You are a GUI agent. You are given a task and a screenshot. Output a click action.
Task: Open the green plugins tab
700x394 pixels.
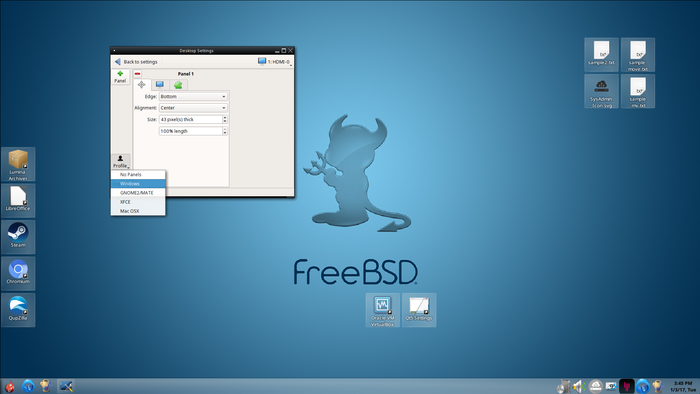pyautogui.click(x=178, y=85)
